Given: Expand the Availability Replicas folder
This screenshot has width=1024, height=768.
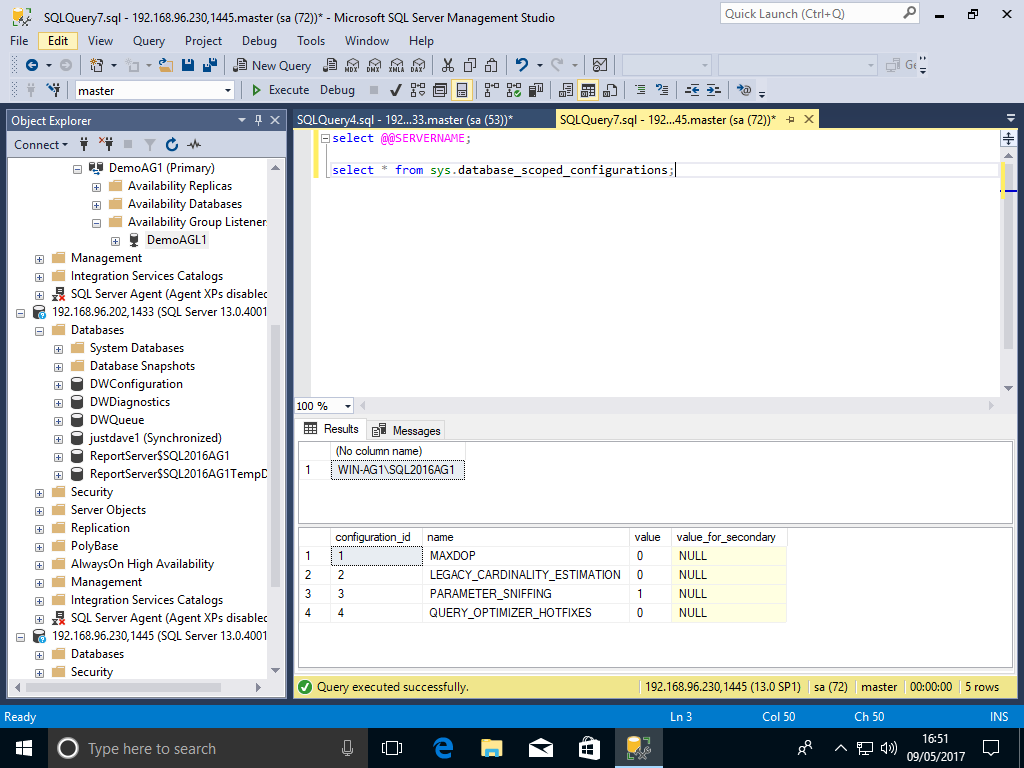Looking at the screenshot, I should [97, 186].
